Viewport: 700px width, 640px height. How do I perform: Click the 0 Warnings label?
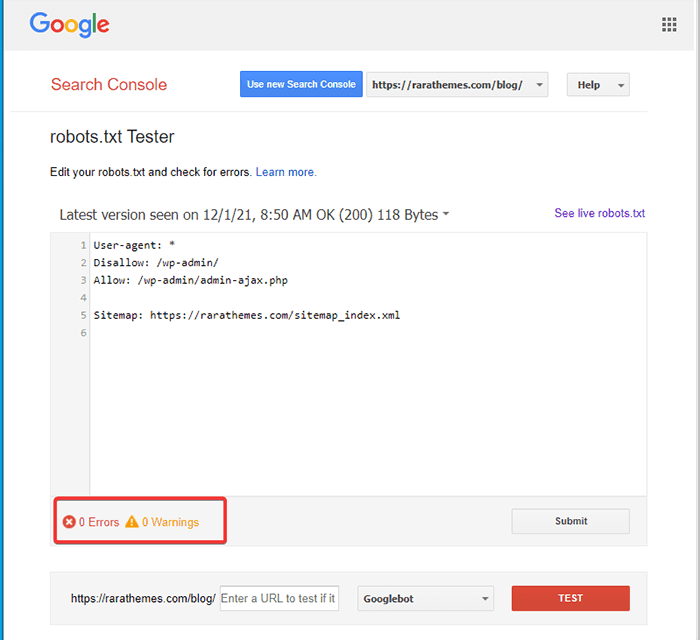(x=170, y=522)
